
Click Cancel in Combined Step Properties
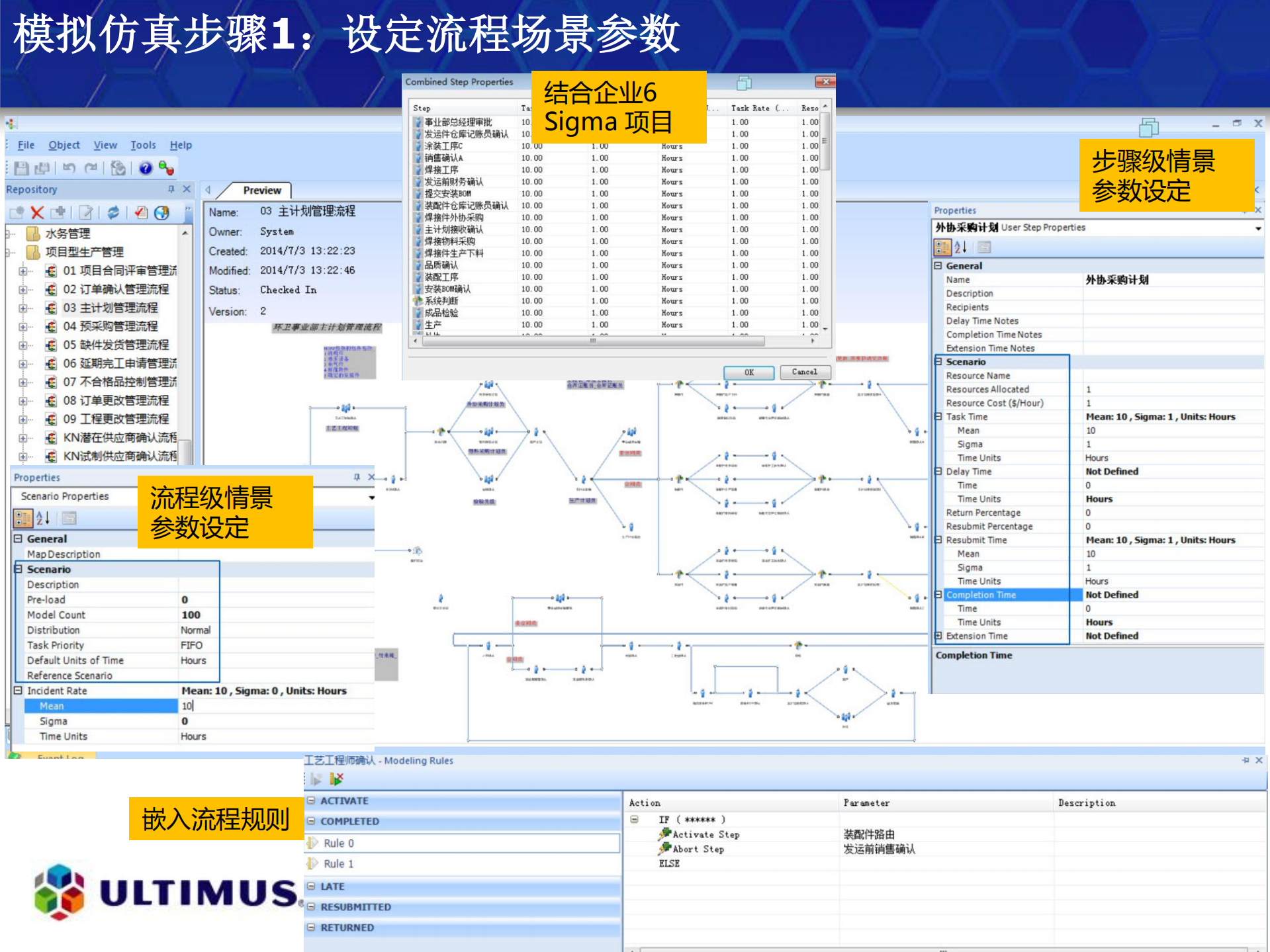[805, 372]
